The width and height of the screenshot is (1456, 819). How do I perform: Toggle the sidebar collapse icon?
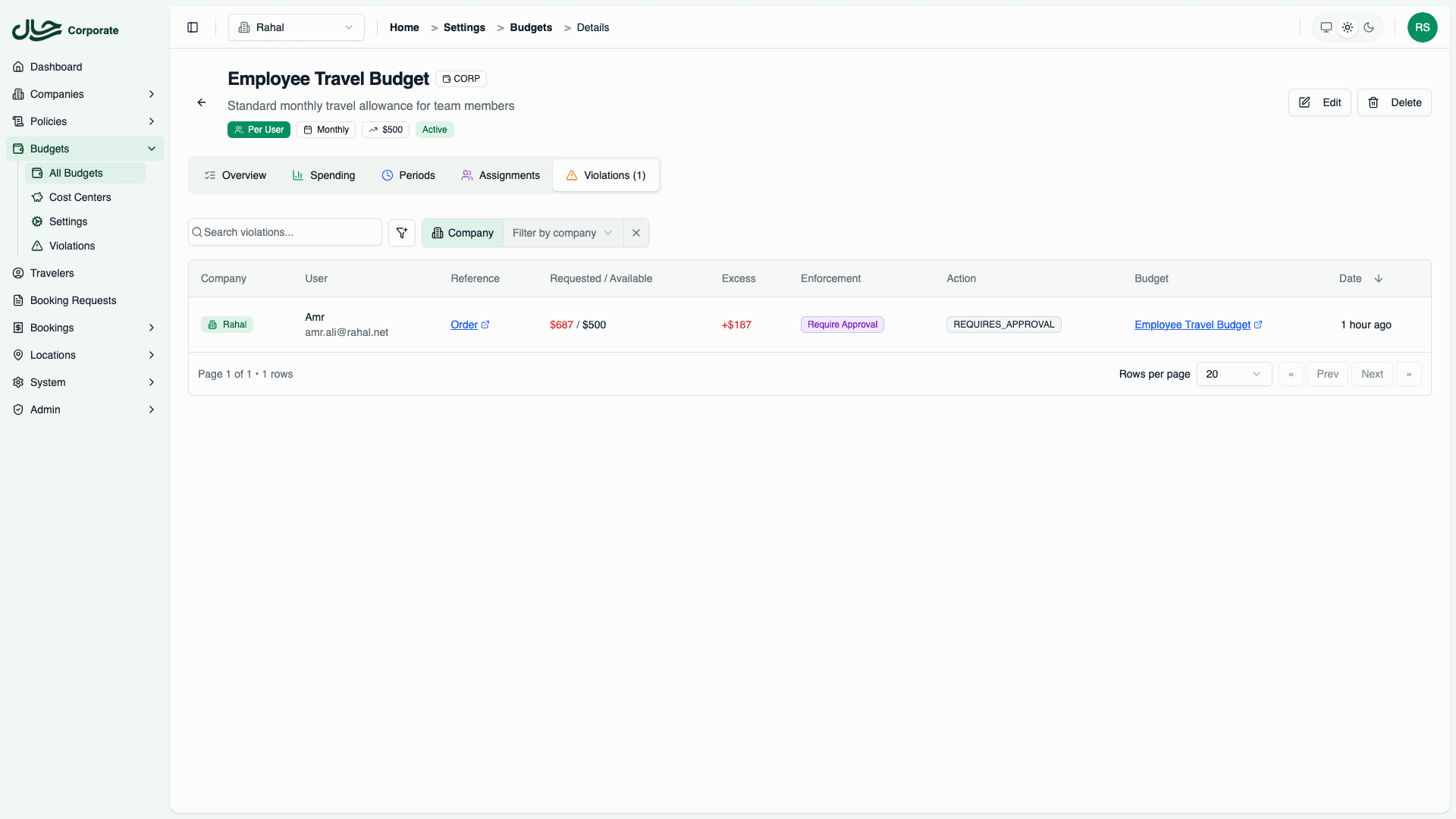pos(193,27)
